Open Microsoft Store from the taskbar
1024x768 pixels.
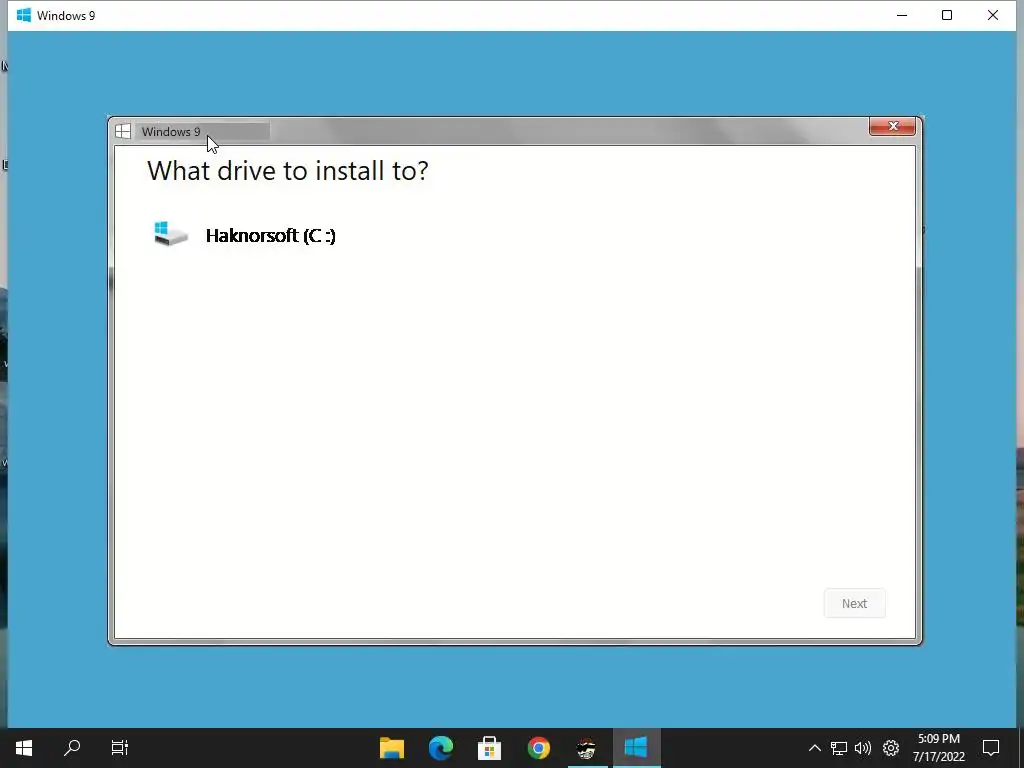point(489,748)
